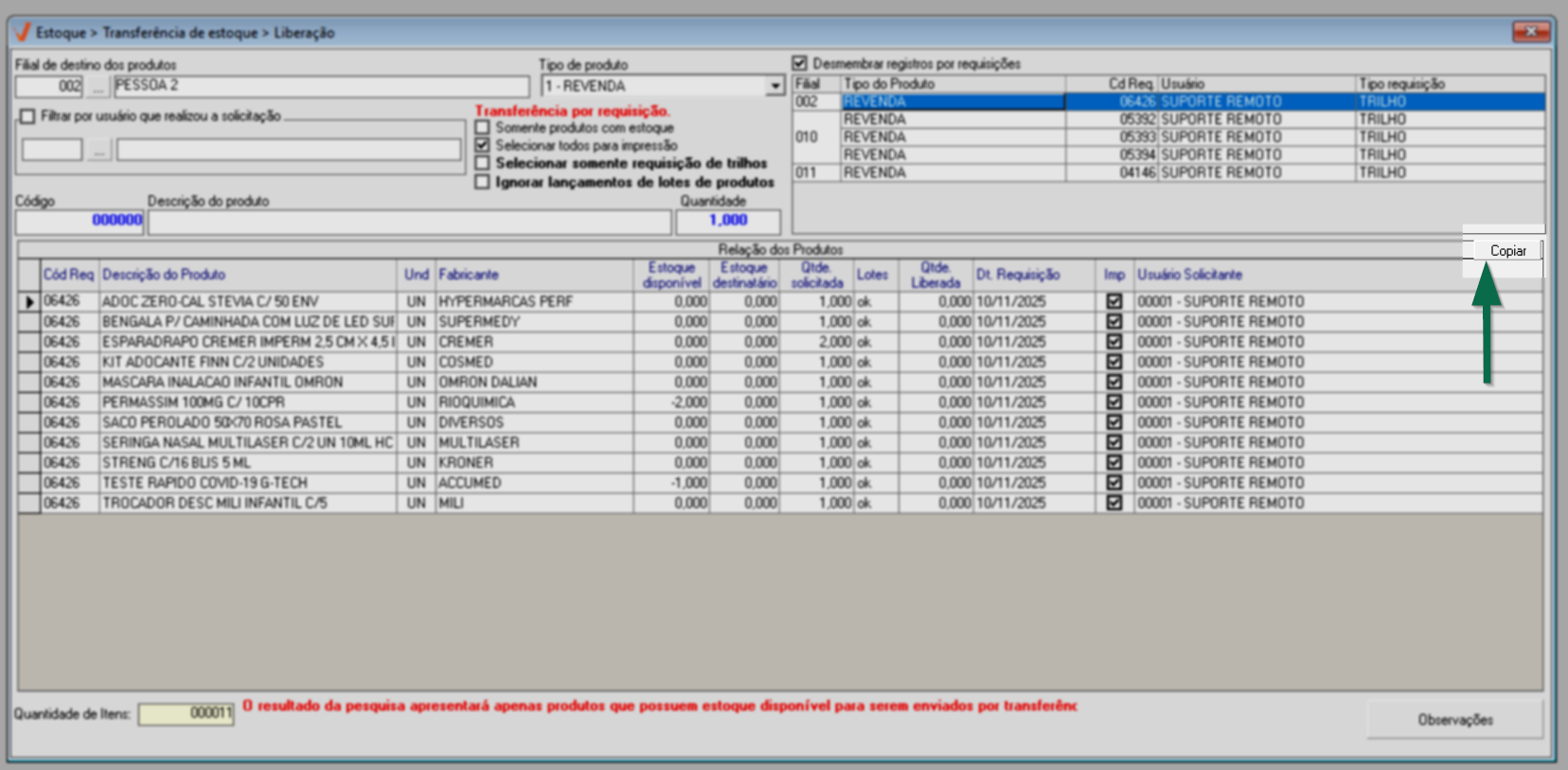Viewport: 1568px width, 770px height.
Task: Tick Somente produtos com estoque
Action: coord(483,128)
